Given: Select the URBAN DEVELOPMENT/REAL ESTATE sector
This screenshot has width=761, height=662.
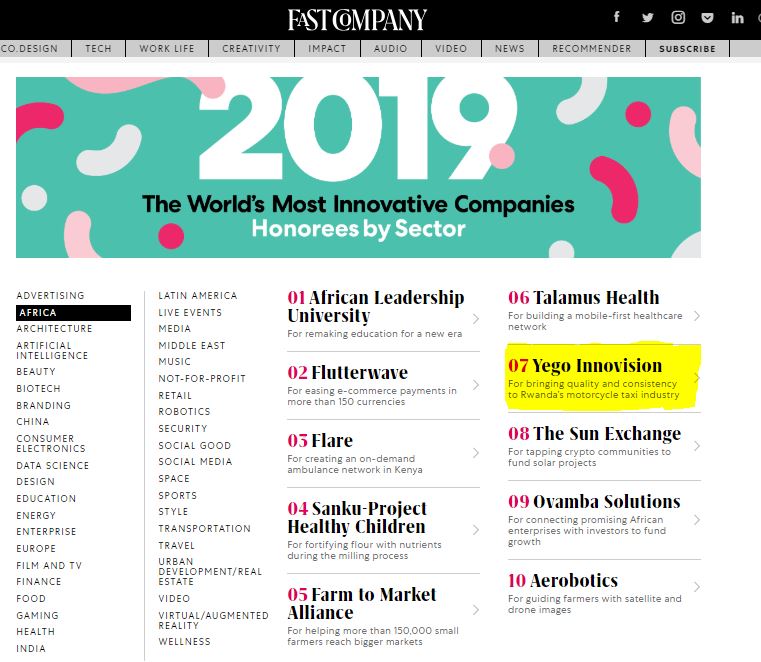Looking at the screenshot, I should click(210, 571).
